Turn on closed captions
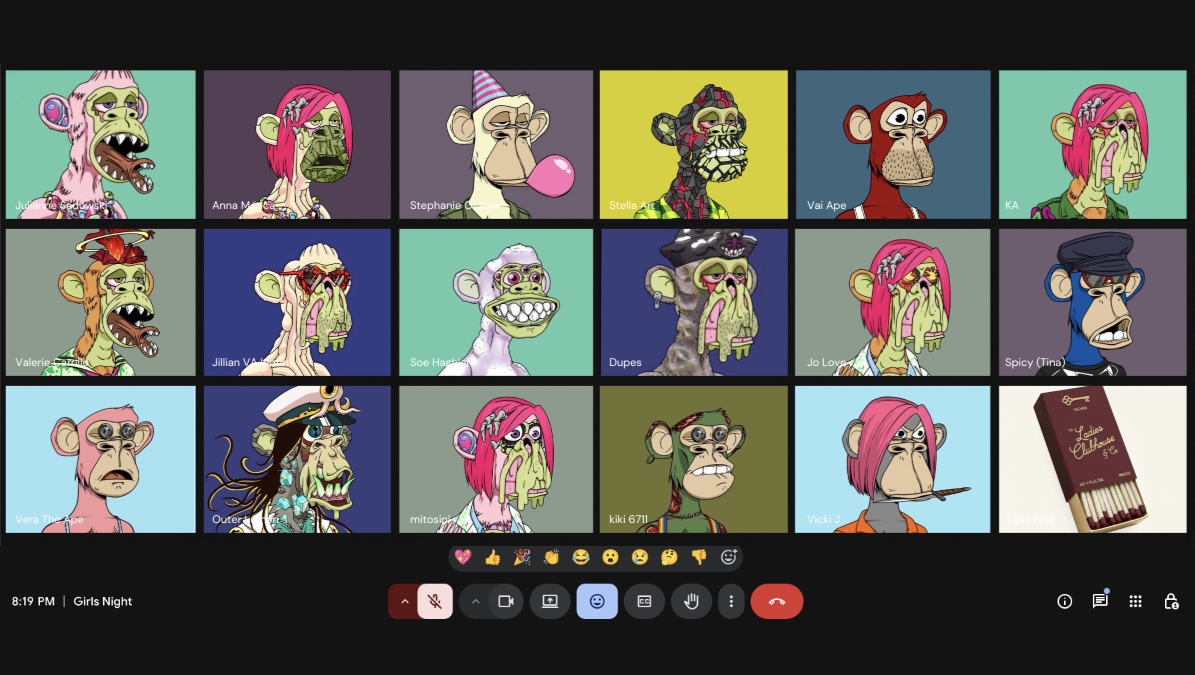Screen dimensions: 1195x675 [644, 601]
